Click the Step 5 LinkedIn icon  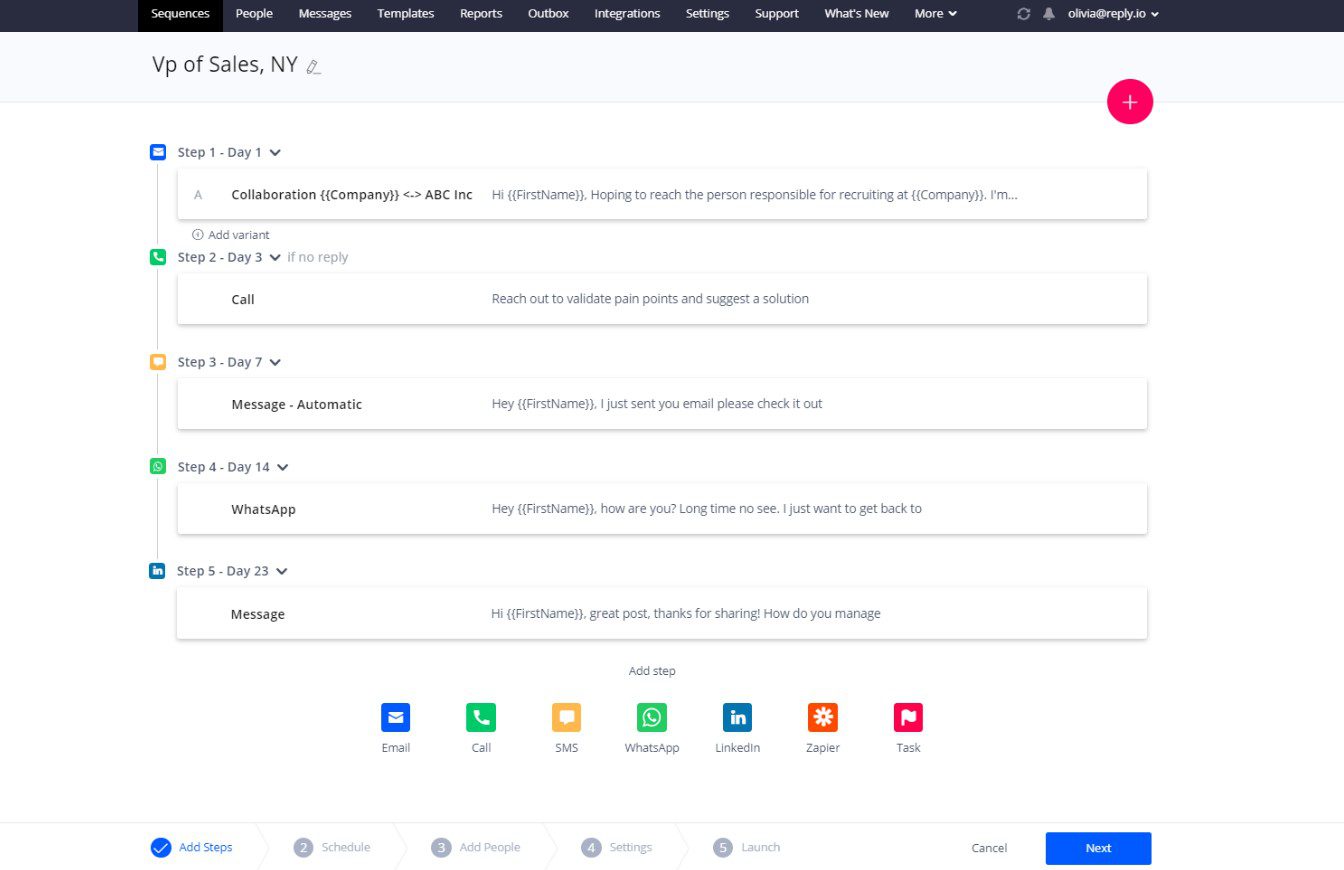click(157, 570)
